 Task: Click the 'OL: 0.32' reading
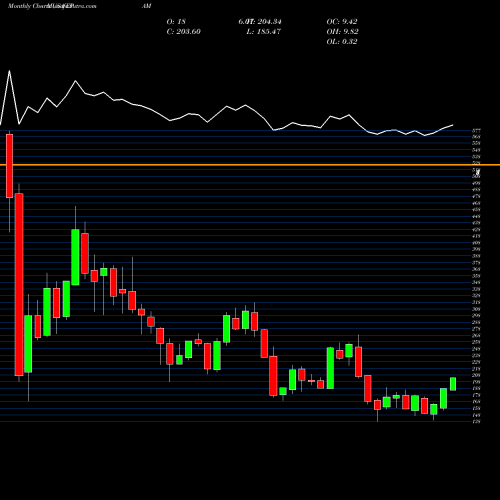[x=342, y=42]
